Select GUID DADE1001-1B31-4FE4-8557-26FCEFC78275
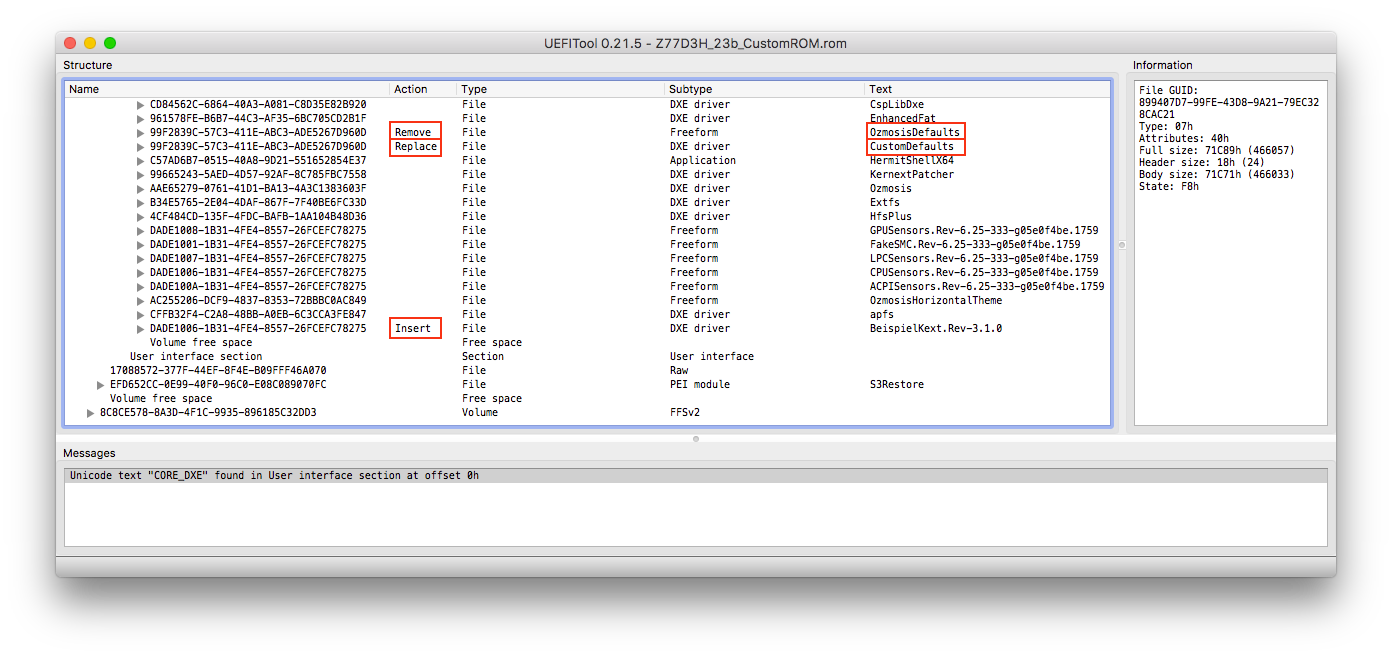1392x657 pixels. click(x=258, y=244)
